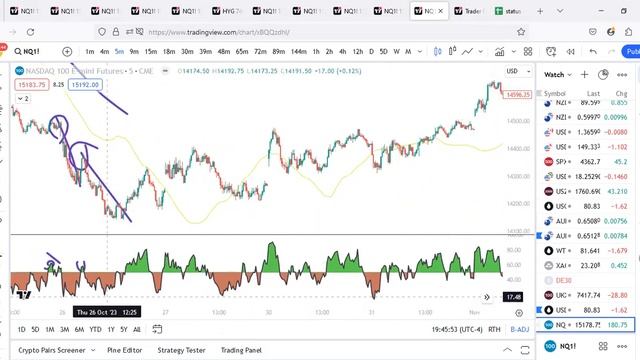Add a symbol to compare with plus icon
The width and height of the screenshot is (640, 360).
pyautogui.click(x=67, y=51)
